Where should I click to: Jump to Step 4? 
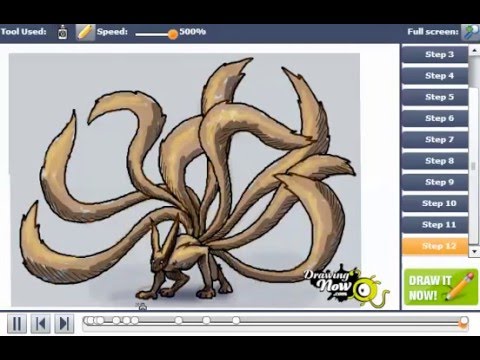coord(435,76)
